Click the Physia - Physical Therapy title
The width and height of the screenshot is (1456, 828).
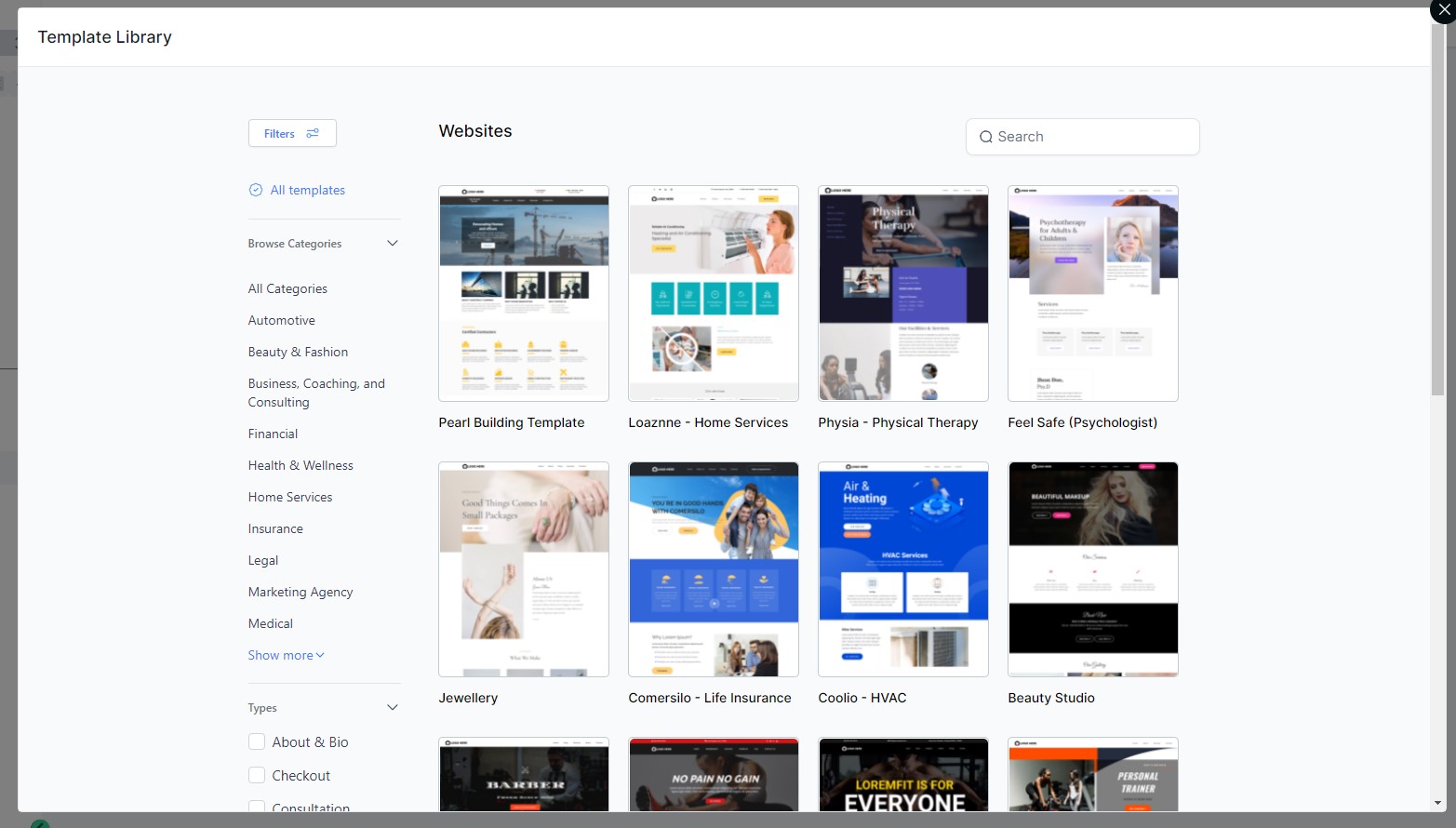pyautogui.click(x=898, y=422)
